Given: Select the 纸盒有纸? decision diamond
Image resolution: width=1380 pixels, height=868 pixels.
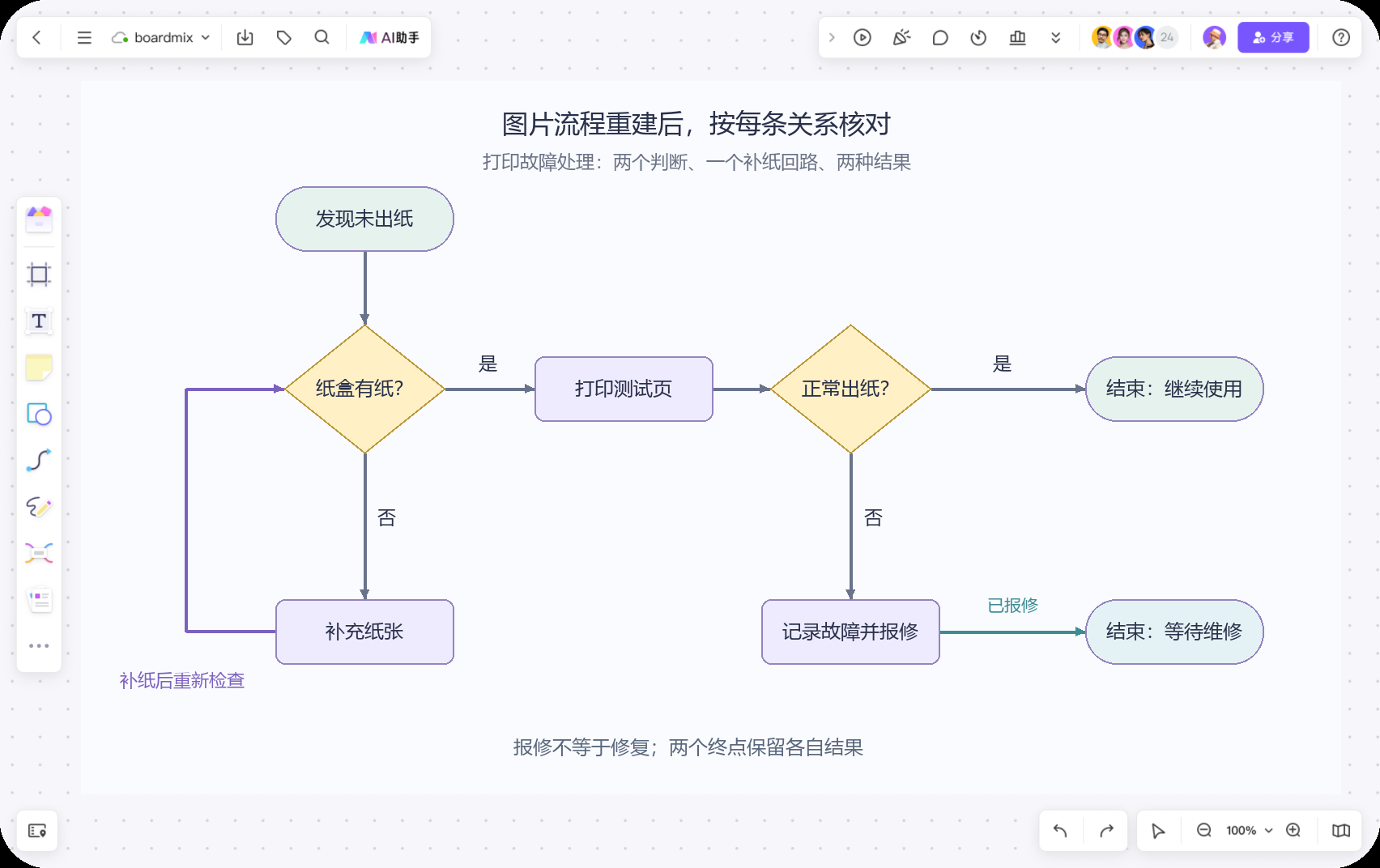Looking at the screenshot, I should coord(365,389).
